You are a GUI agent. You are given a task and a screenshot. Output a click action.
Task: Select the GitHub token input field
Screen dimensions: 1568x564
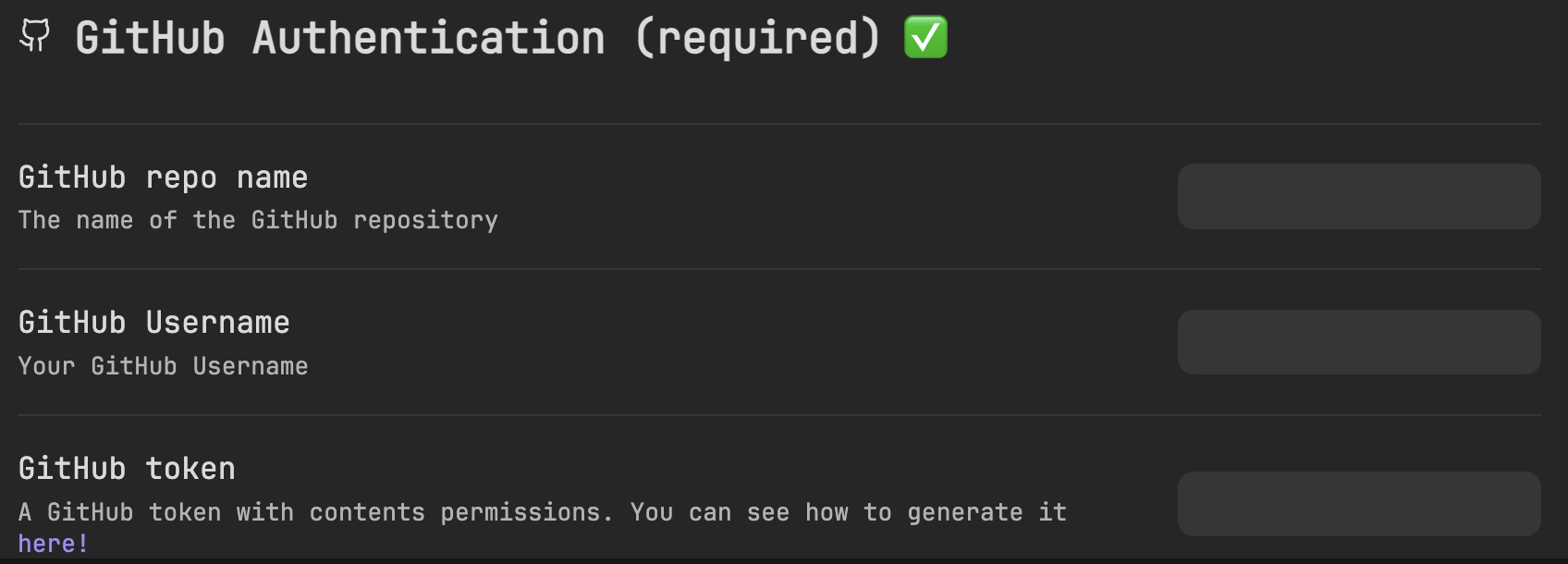[x=1358, y=504]
